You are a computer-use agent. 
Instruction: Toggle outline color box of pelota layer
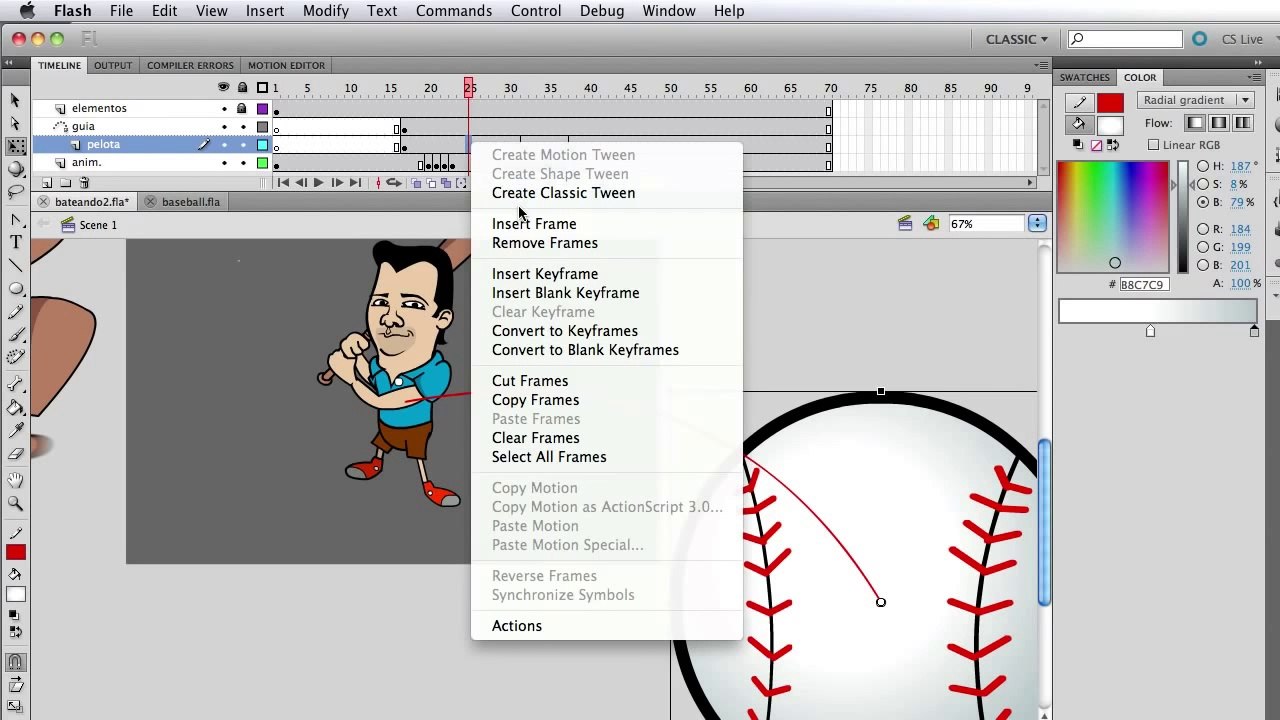tap(262, 145)
